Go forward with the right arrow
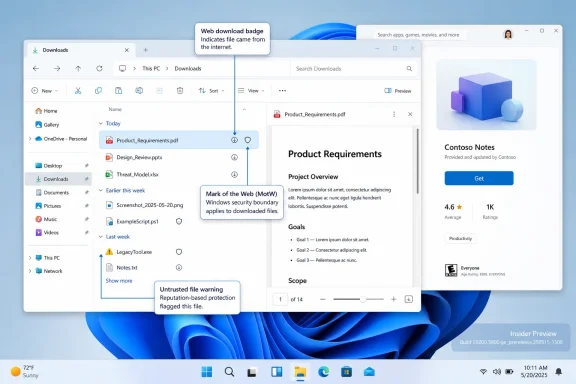Screen dimensions: 576x384 (x=57, y=69)
